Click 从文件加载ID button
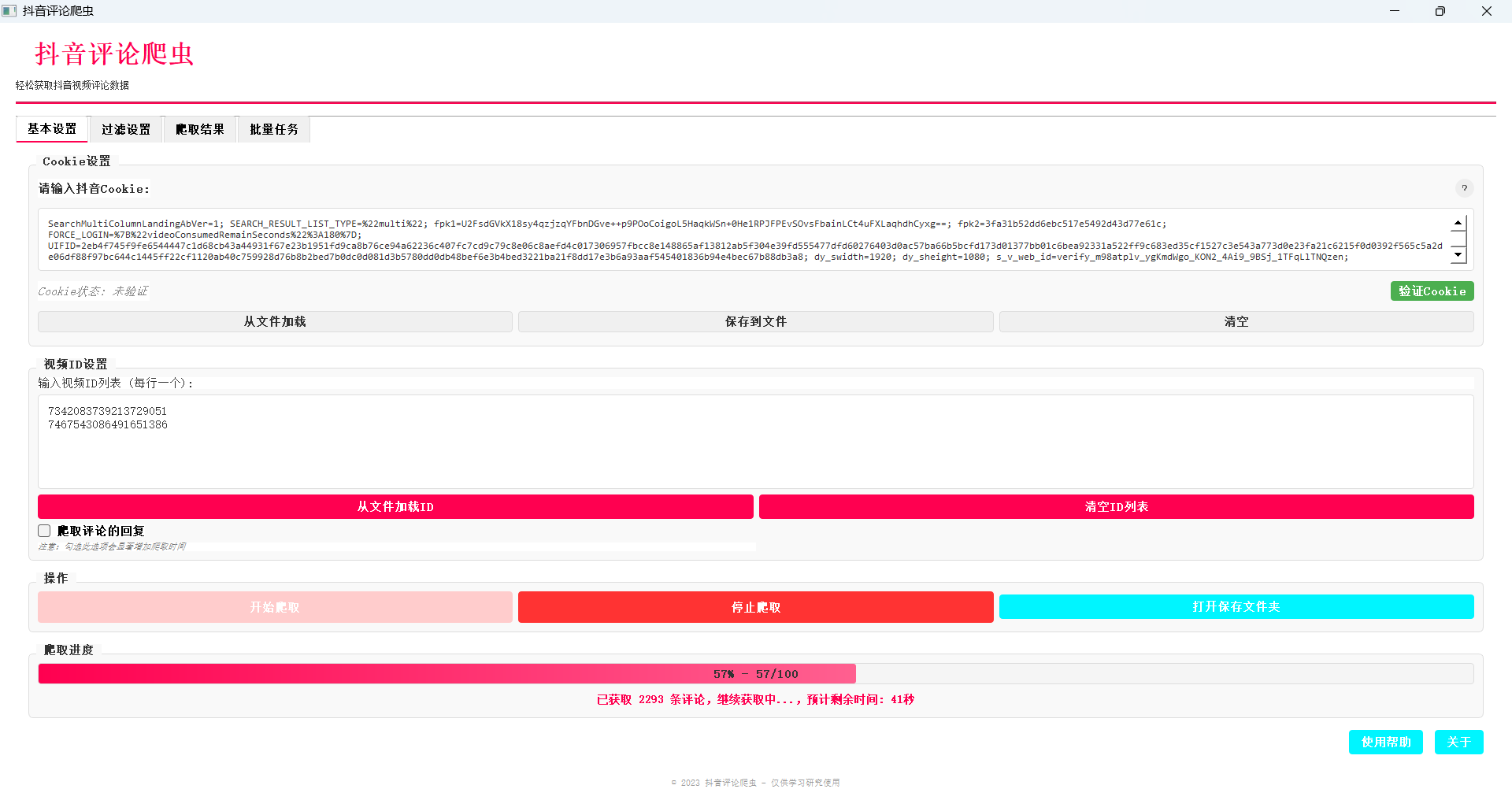 [x=395, y=506]
